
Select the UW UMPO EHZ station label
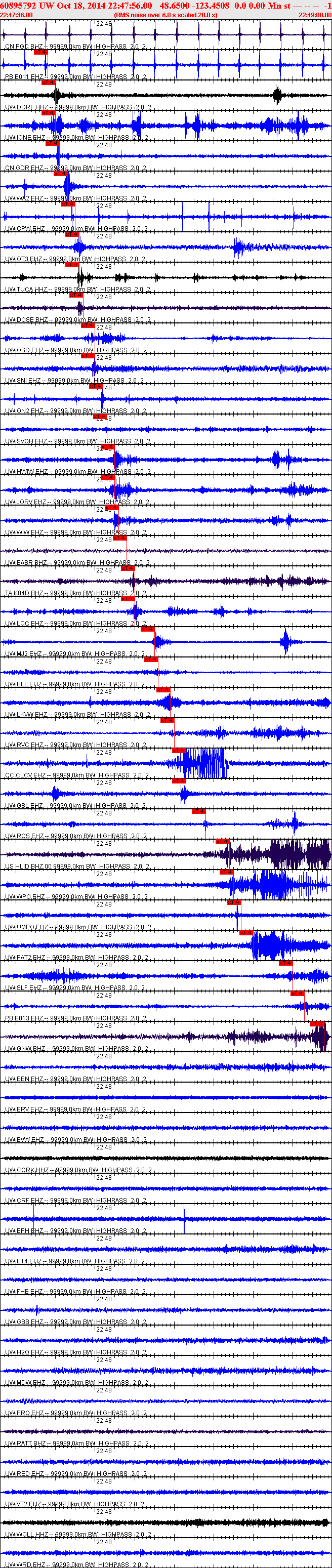[77, 928]
